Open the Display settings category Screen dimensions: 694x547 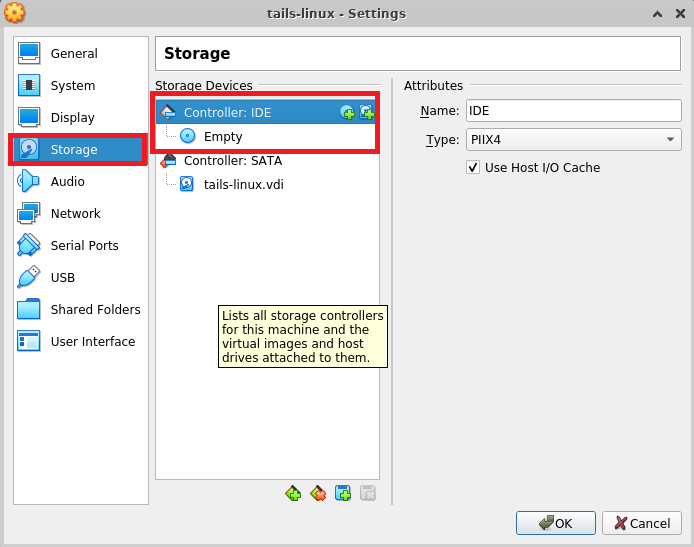[81, 117]
